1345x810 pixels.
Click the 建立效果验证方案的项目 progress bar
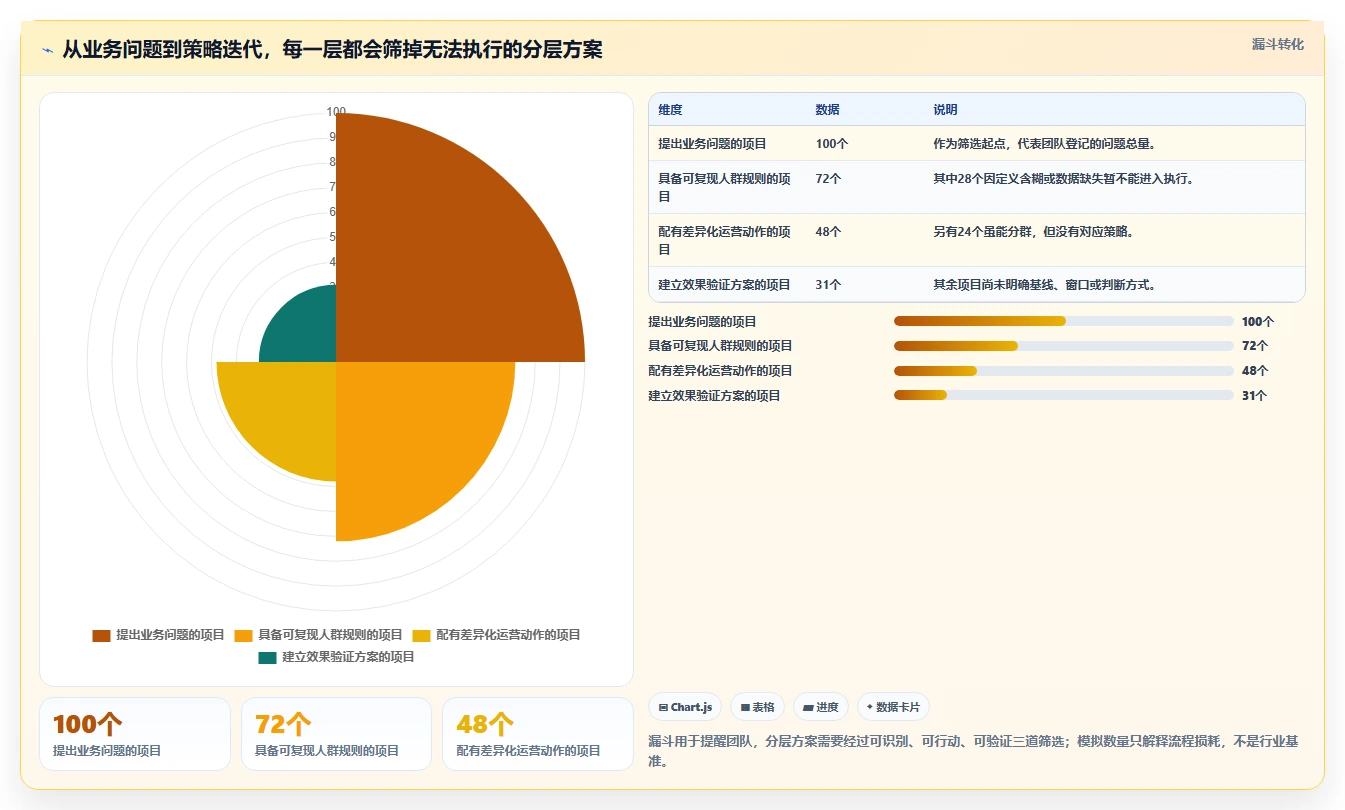coord(1064,395)
